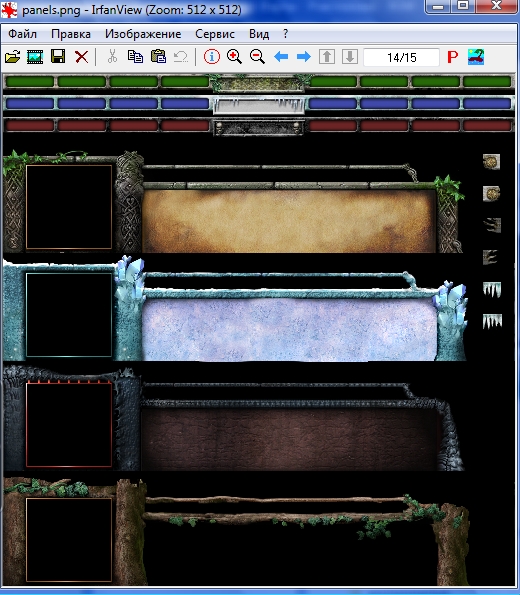Viewport: 520px width, 595px height.
Task: Click the Open file folder icon
Action: pyautogui.click(x=13, y=57)
